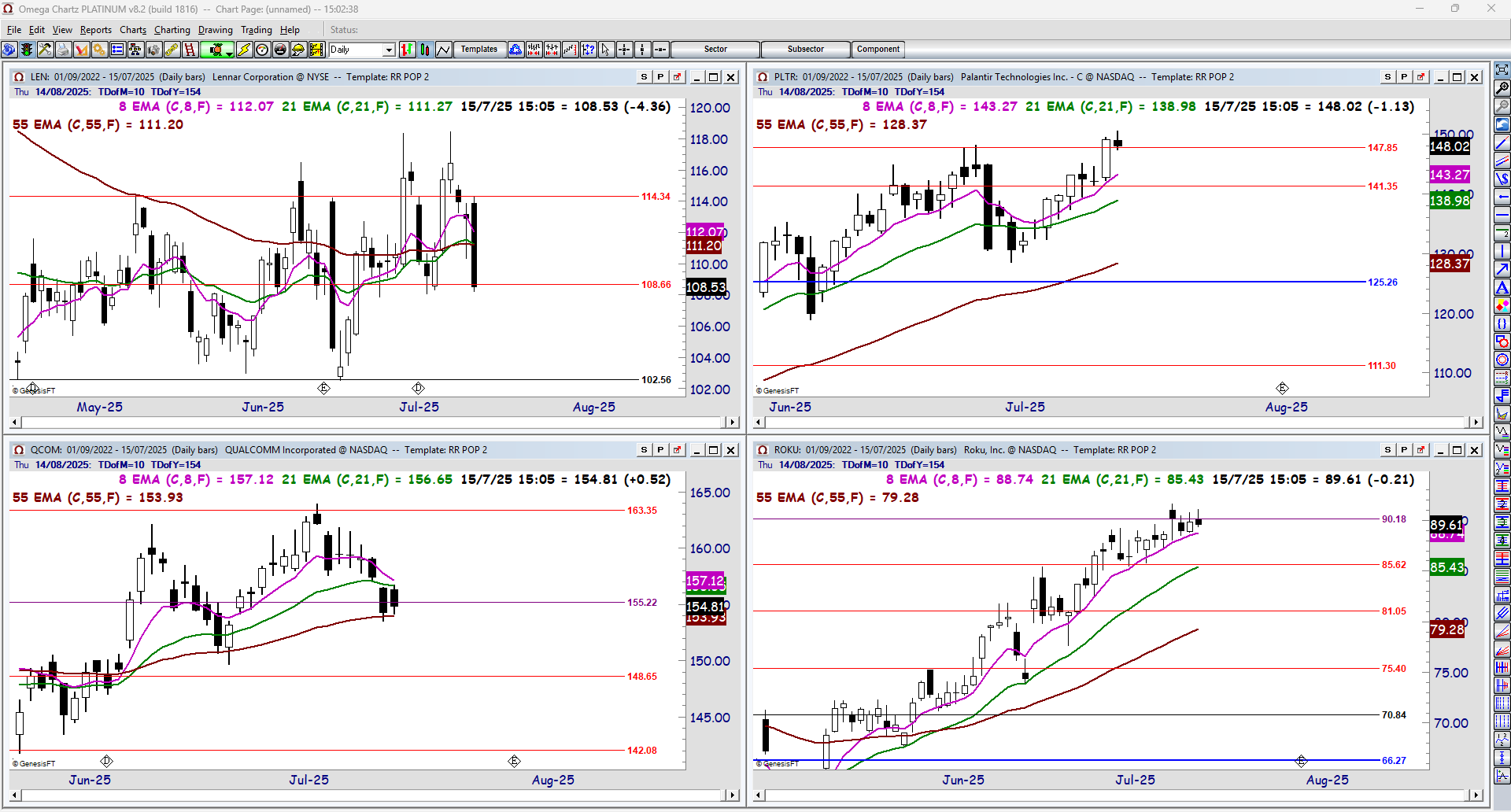Toggle the S button on ROKU chart
The height and width of the screenshot is (812, 1511).
tap(1387, 450)
